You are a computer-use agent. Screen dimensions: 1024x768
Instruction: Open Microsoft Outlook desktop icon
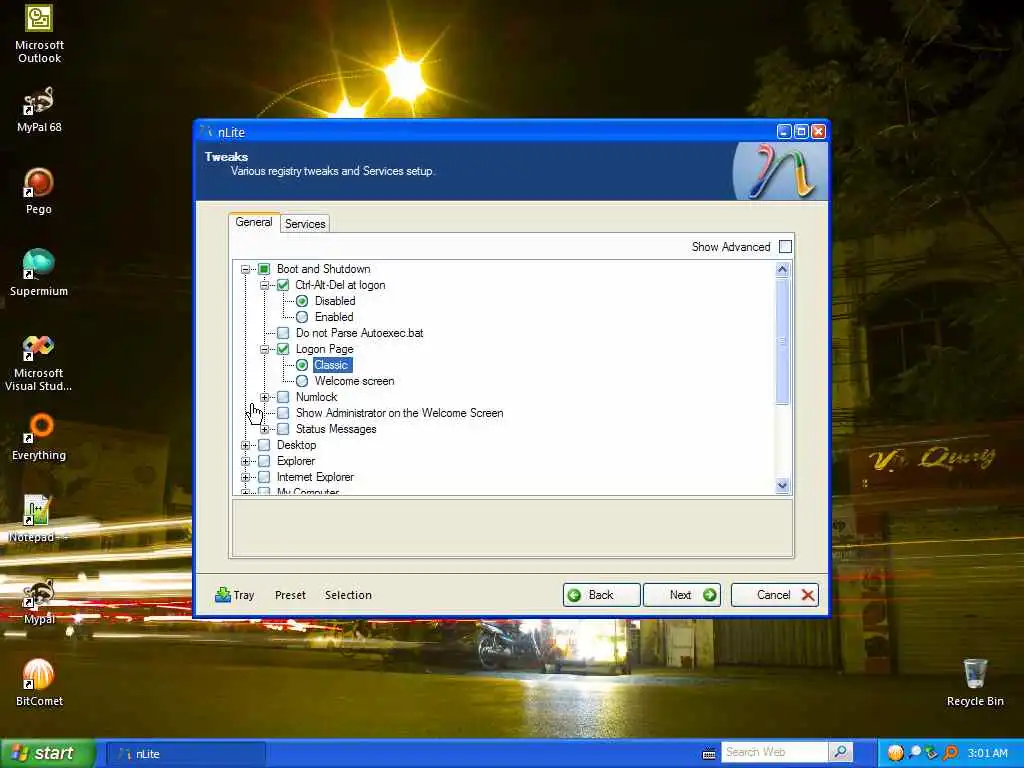pyautogui.click(x=39, y=34)
